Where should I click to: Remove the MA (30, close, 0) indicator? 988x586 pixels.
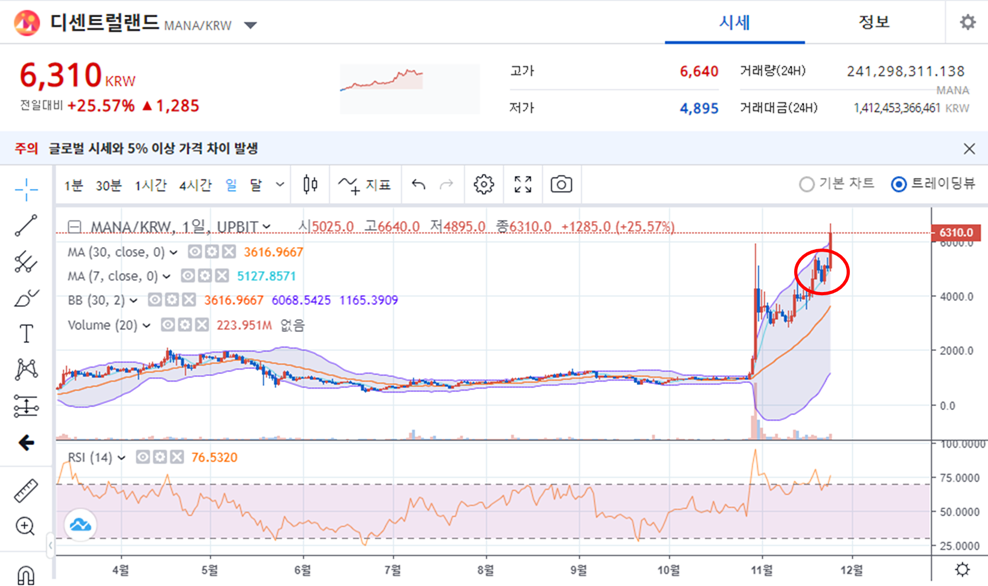(228, 252)
